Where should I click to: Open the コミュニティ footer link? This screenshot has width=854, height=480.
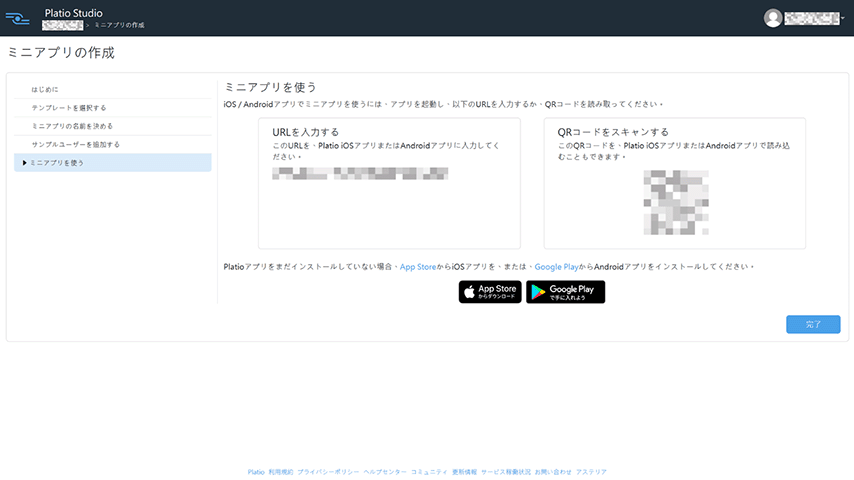tap(429, 472)
